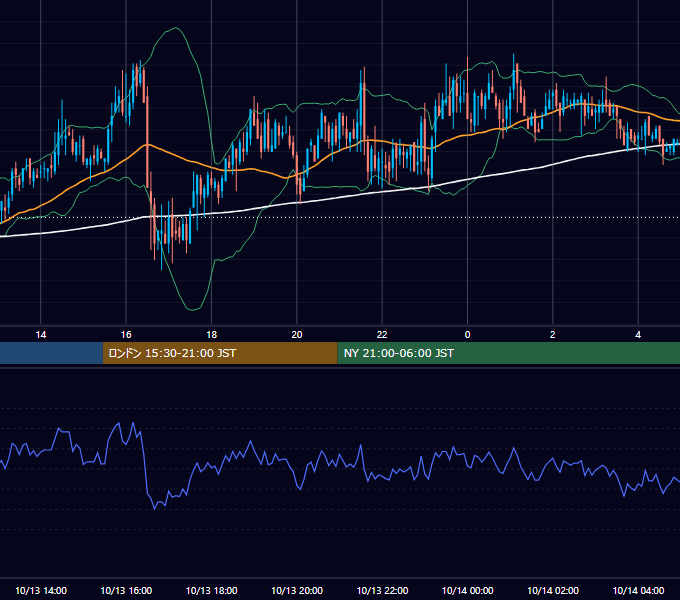Click the 16 hour label on price chart axis
This screenshot has width=680, height=600.
tap(126, 335)
